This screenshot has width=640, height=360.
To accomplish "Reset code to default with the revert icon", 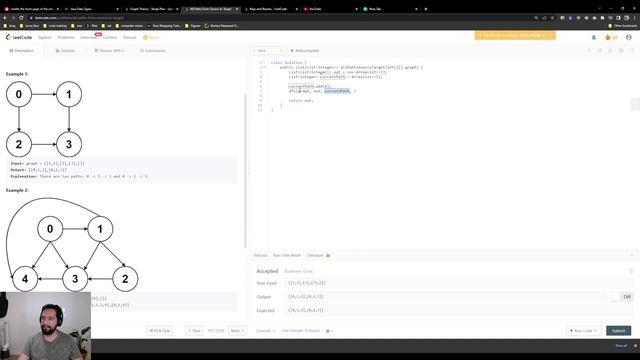I will (x=610, y=51).
